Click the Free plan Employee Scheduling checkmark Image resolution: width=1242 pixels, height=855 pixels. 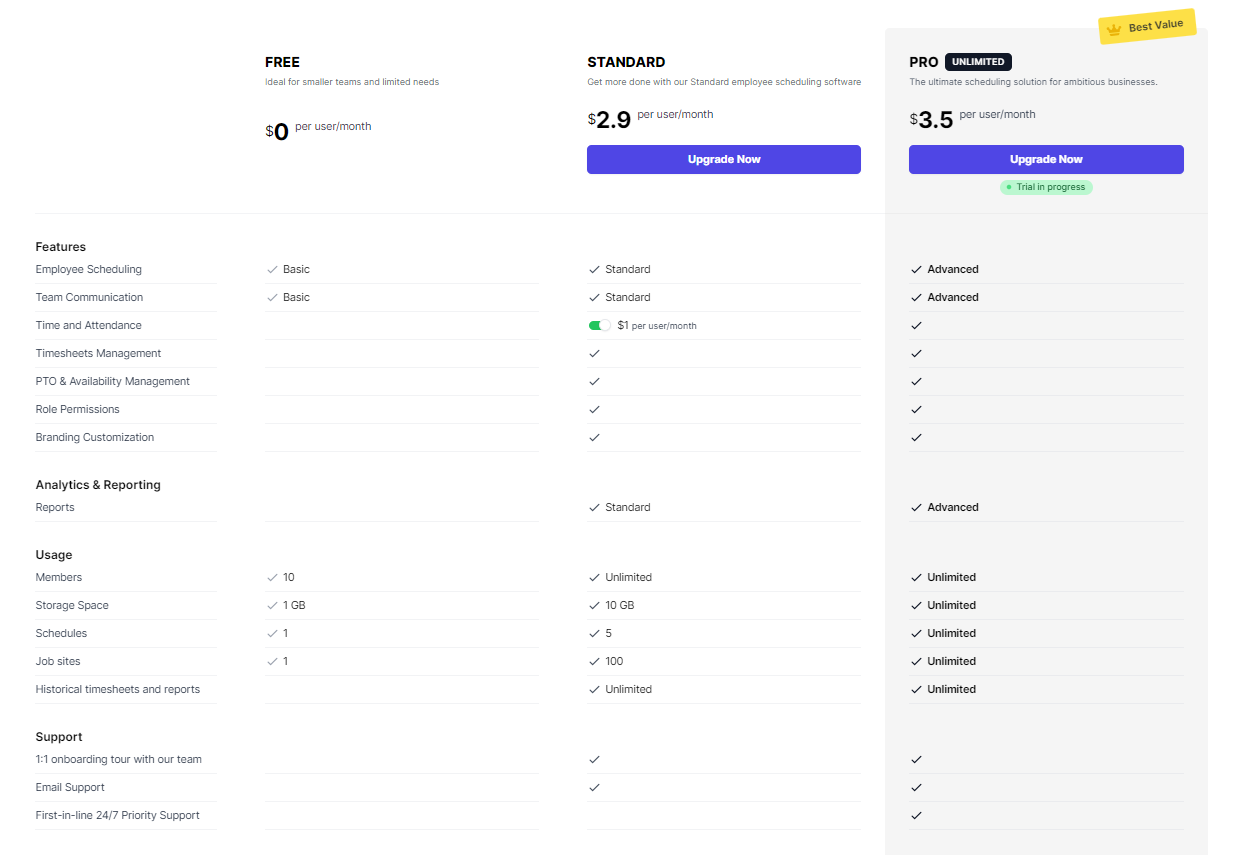272,269
